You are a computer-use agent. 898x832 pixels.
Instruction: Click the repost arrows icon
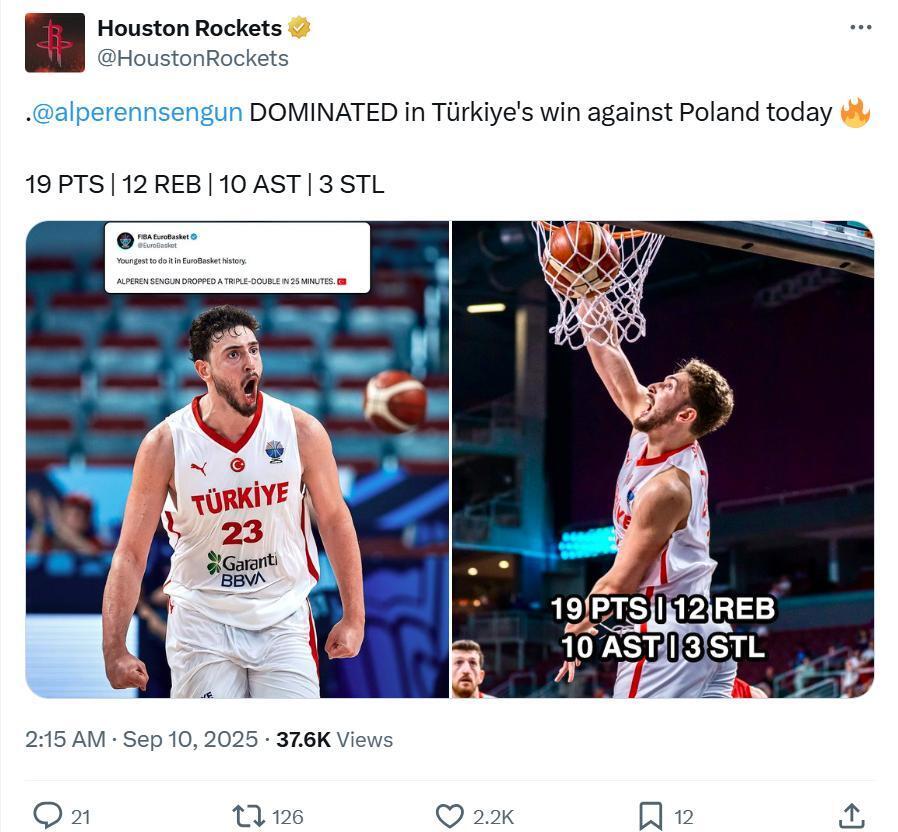[x=248, y=816]
